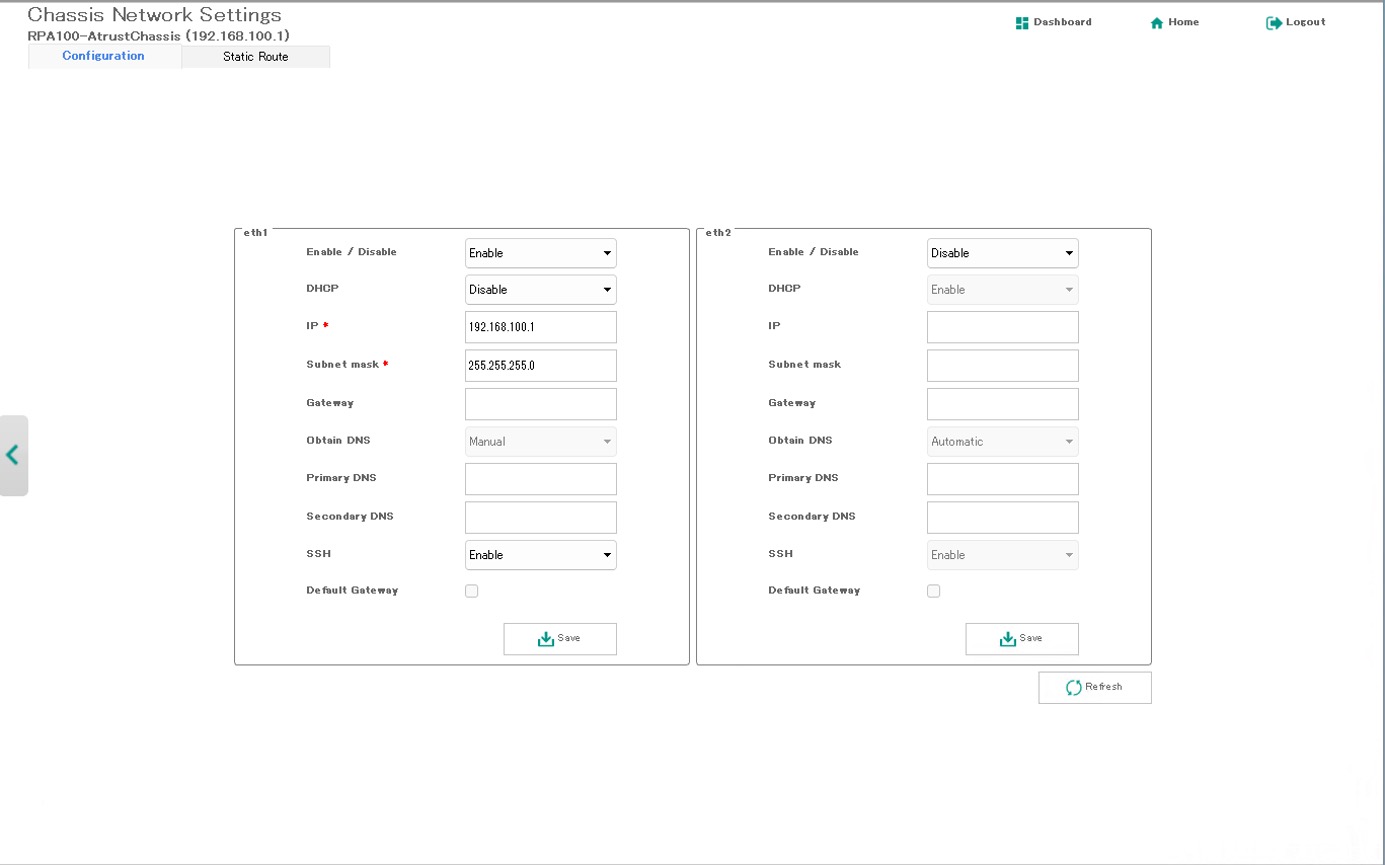
Task: Click the Logout icon in header
Action: 1273,23
